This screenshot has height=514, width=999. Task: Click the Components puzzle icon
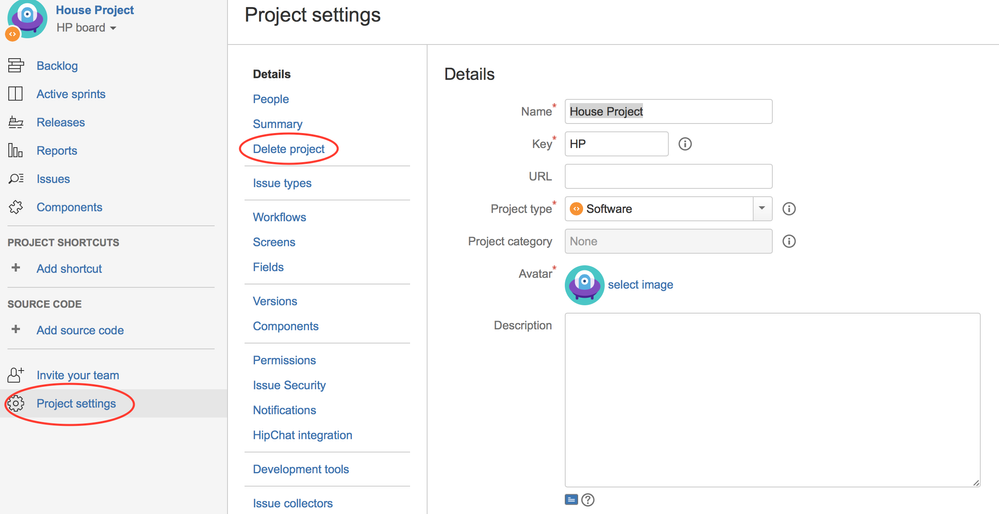16,207
